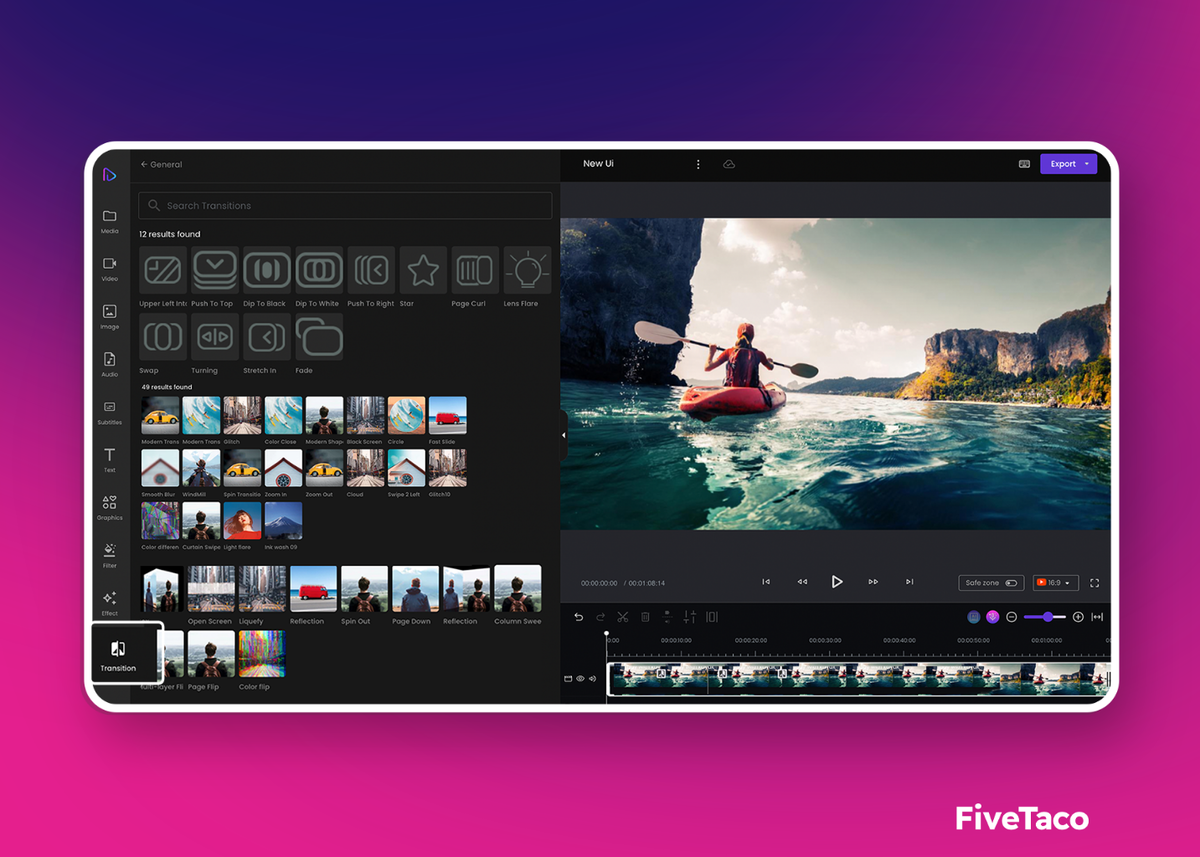This screenshot has width=1200, height=857.
Task: Pick the Dip To White transition
Action: point(319,271)
